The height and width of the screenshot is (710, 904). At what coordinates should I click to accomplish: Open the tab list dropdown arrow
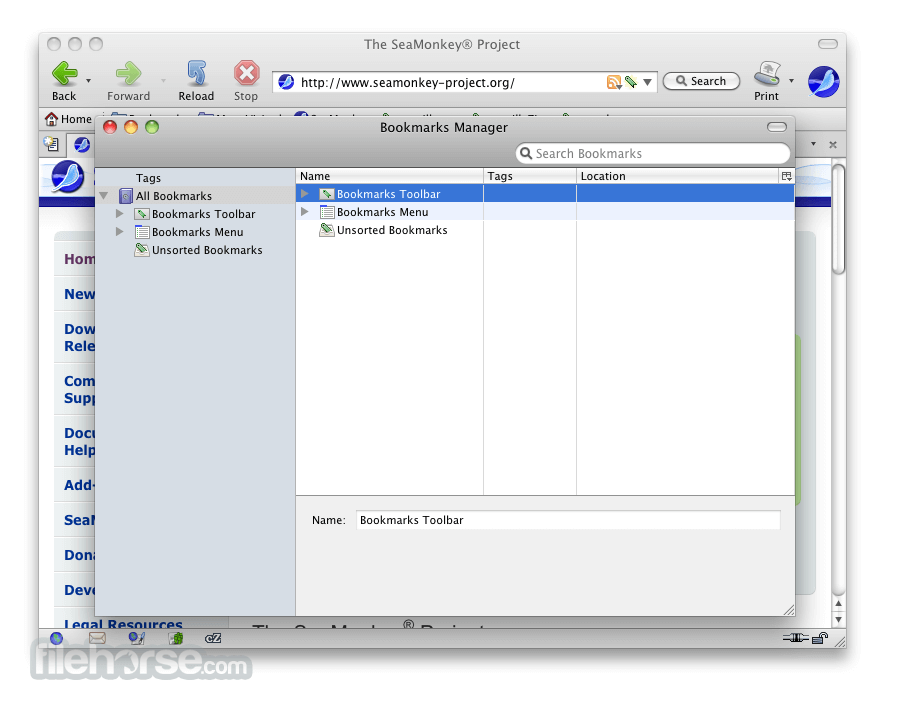click(x=813, y=143)
